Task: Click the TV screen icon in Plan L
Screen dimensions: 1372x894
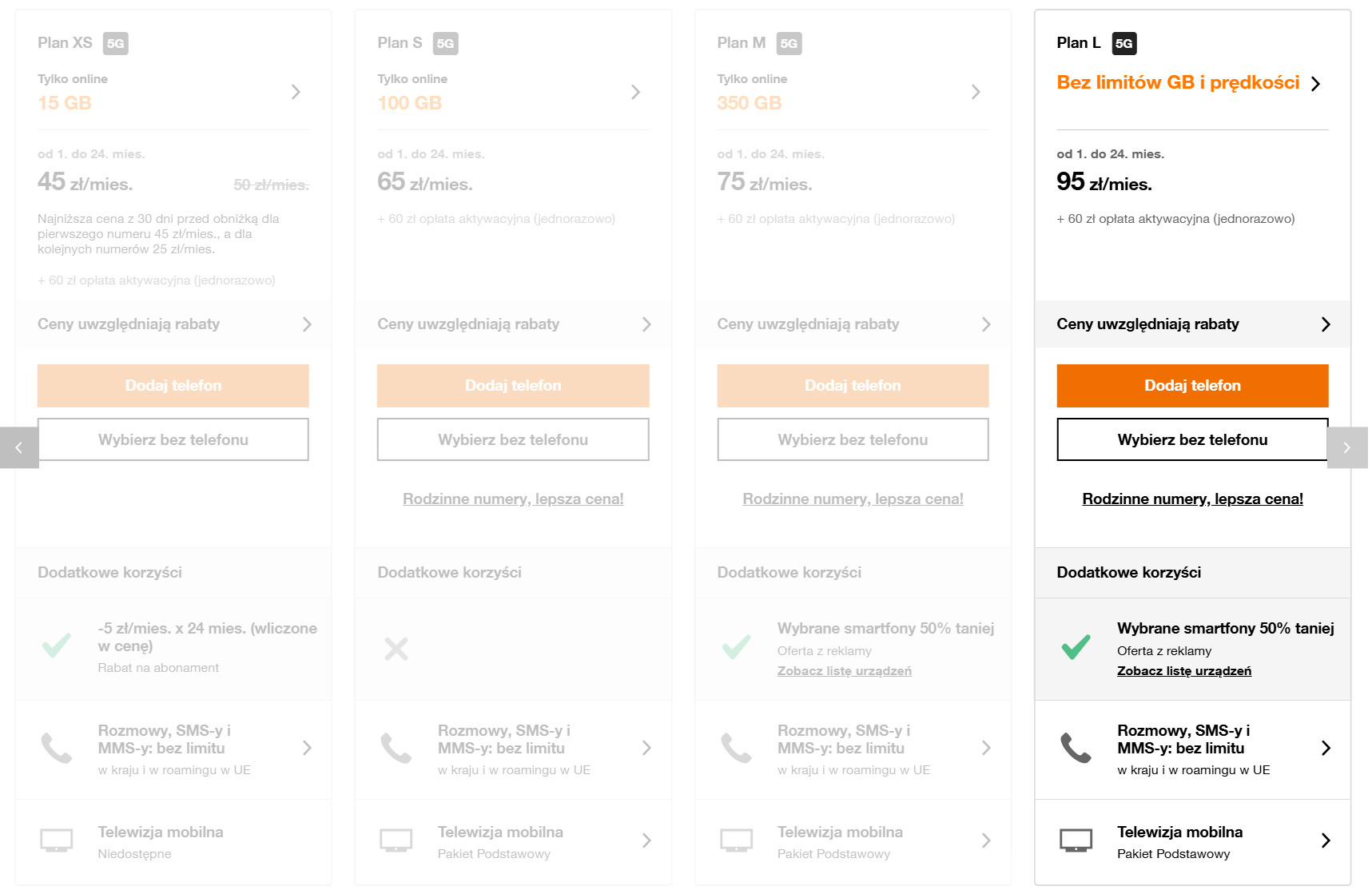Action: (1076, 840)
